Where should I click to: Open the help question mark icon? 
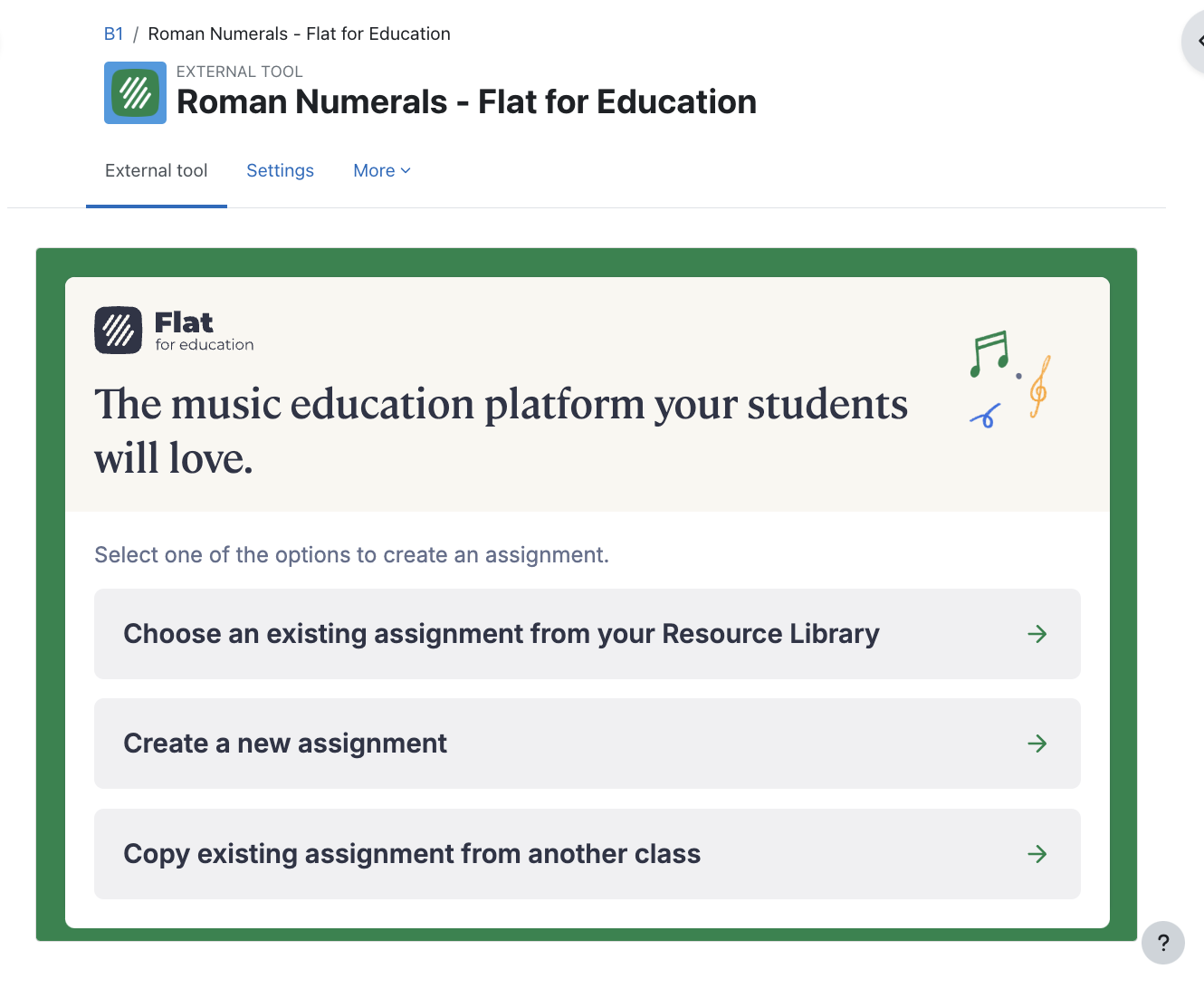[x=1163, y=943]
